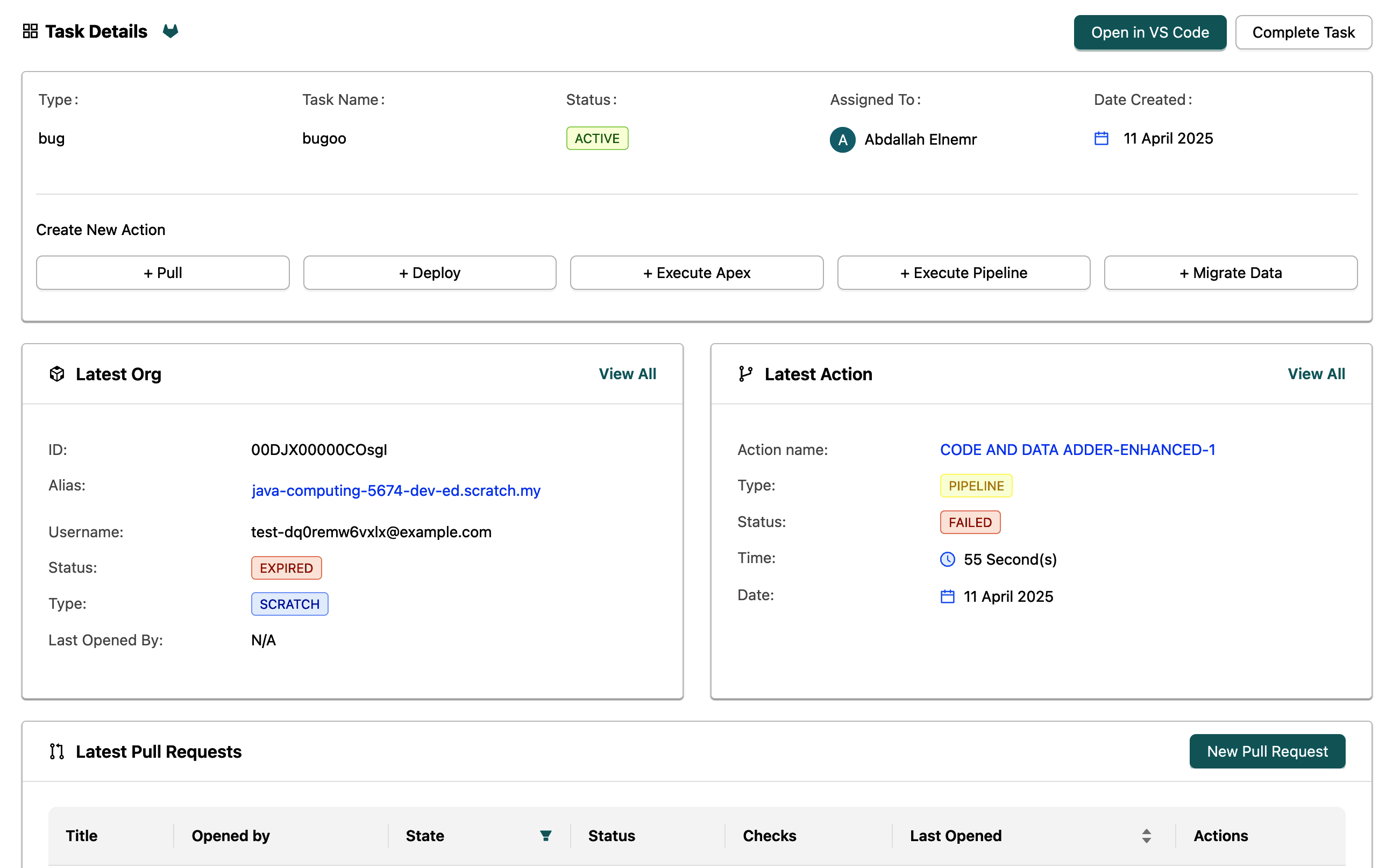Open in VS Code button
This screenshot has height=868, width=1393.
pos(1150,33)
